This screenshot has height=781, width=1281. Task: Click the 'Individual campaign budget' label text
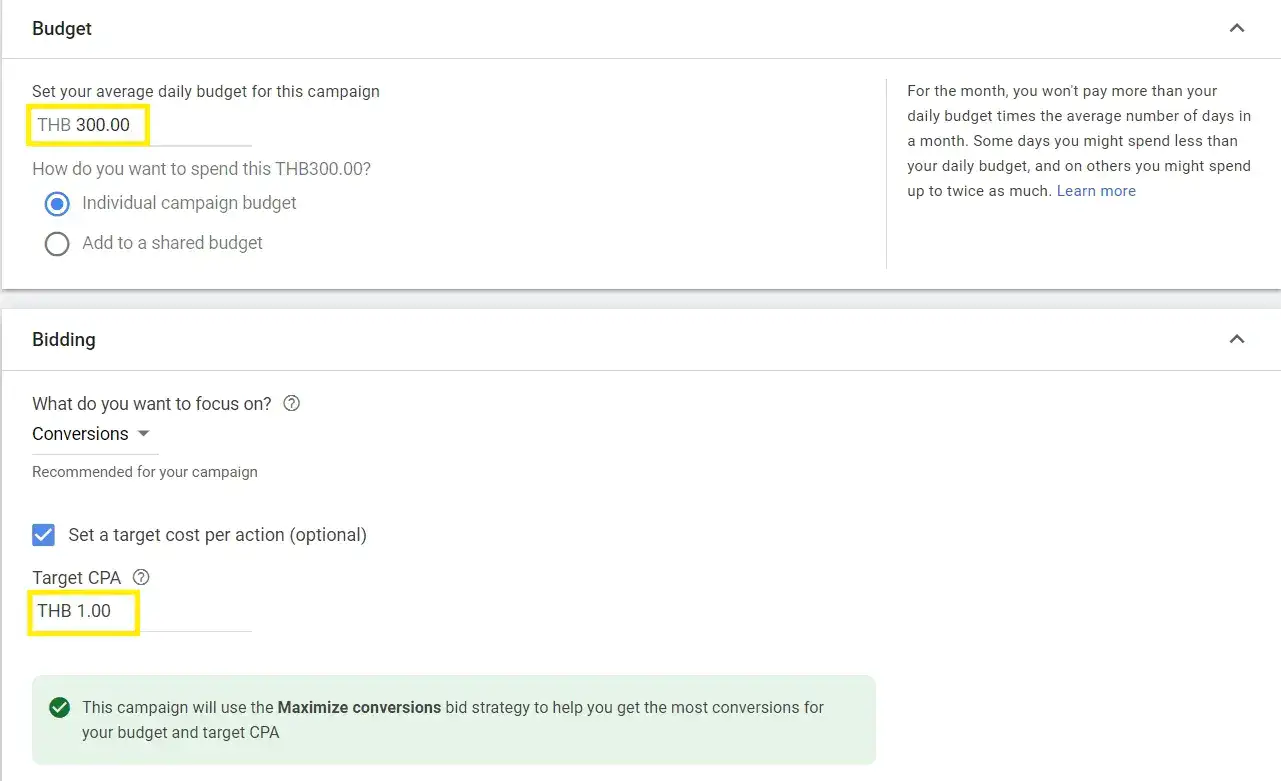pyautogui.click(x=189, y=203)
